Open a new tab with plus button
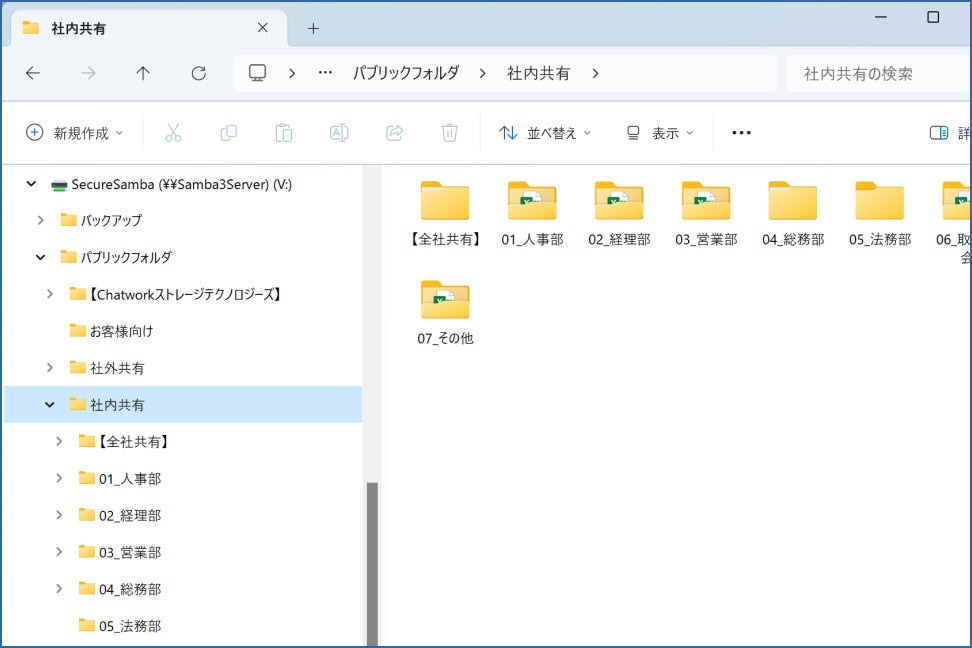Viewport: 972px width, 648px height. 313,29
